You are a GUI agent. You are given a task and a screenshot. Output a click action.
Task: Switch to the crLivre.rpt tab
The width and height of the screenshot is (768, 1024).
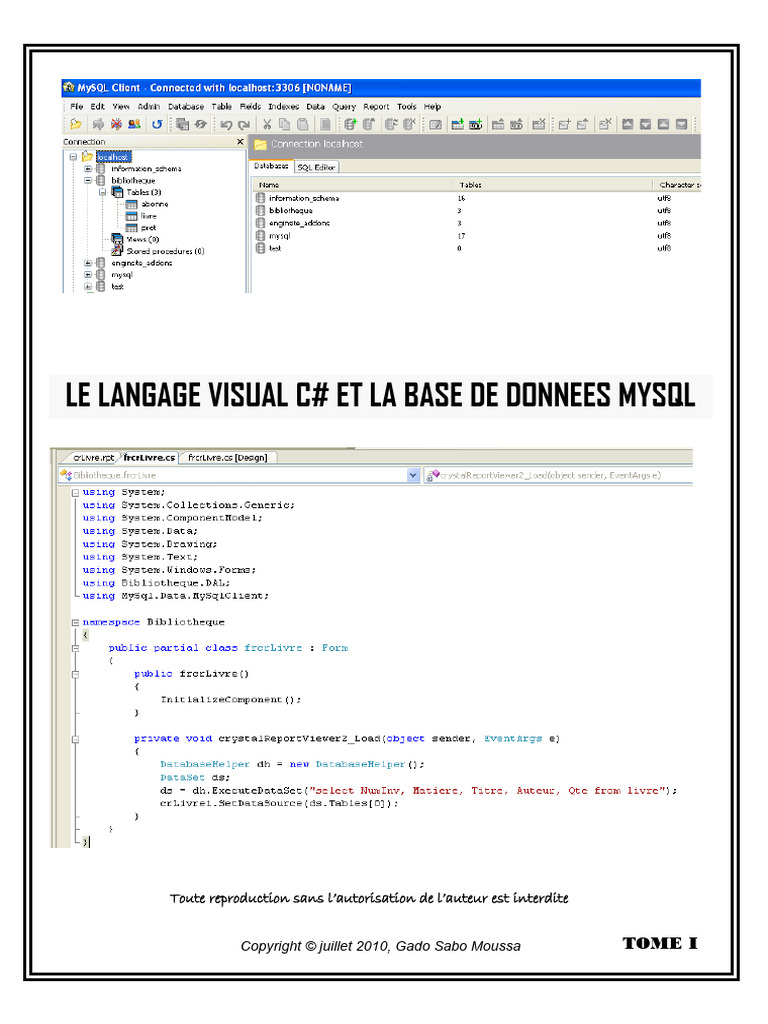(x=93, y=458)
